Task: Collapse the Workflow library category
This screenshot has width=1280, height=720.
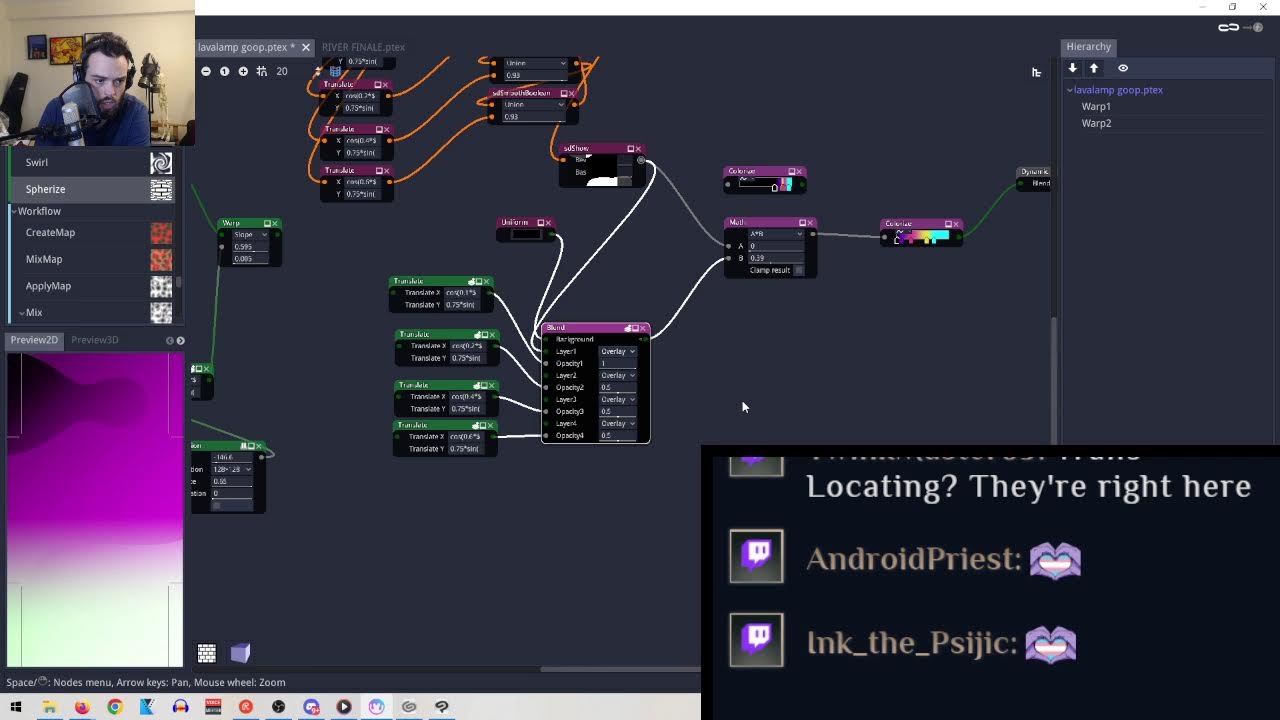Action: click(x=15, y=211)
